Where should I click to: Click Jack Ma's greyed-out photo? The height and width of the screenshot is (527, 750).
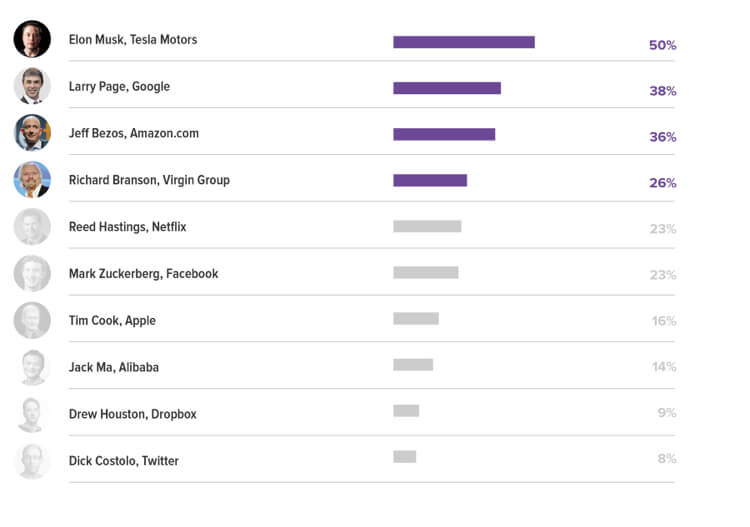pyautogui.click(x=32, y=367)
